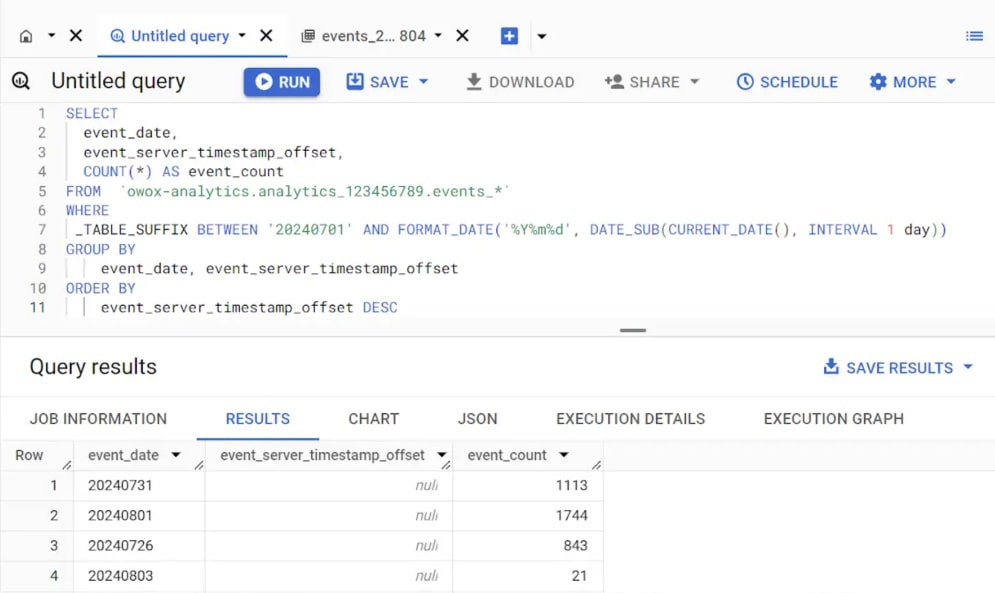Open the home tab icon
Image resolution: width=995 pixels, height=593 pixels.
click(26, 36)
